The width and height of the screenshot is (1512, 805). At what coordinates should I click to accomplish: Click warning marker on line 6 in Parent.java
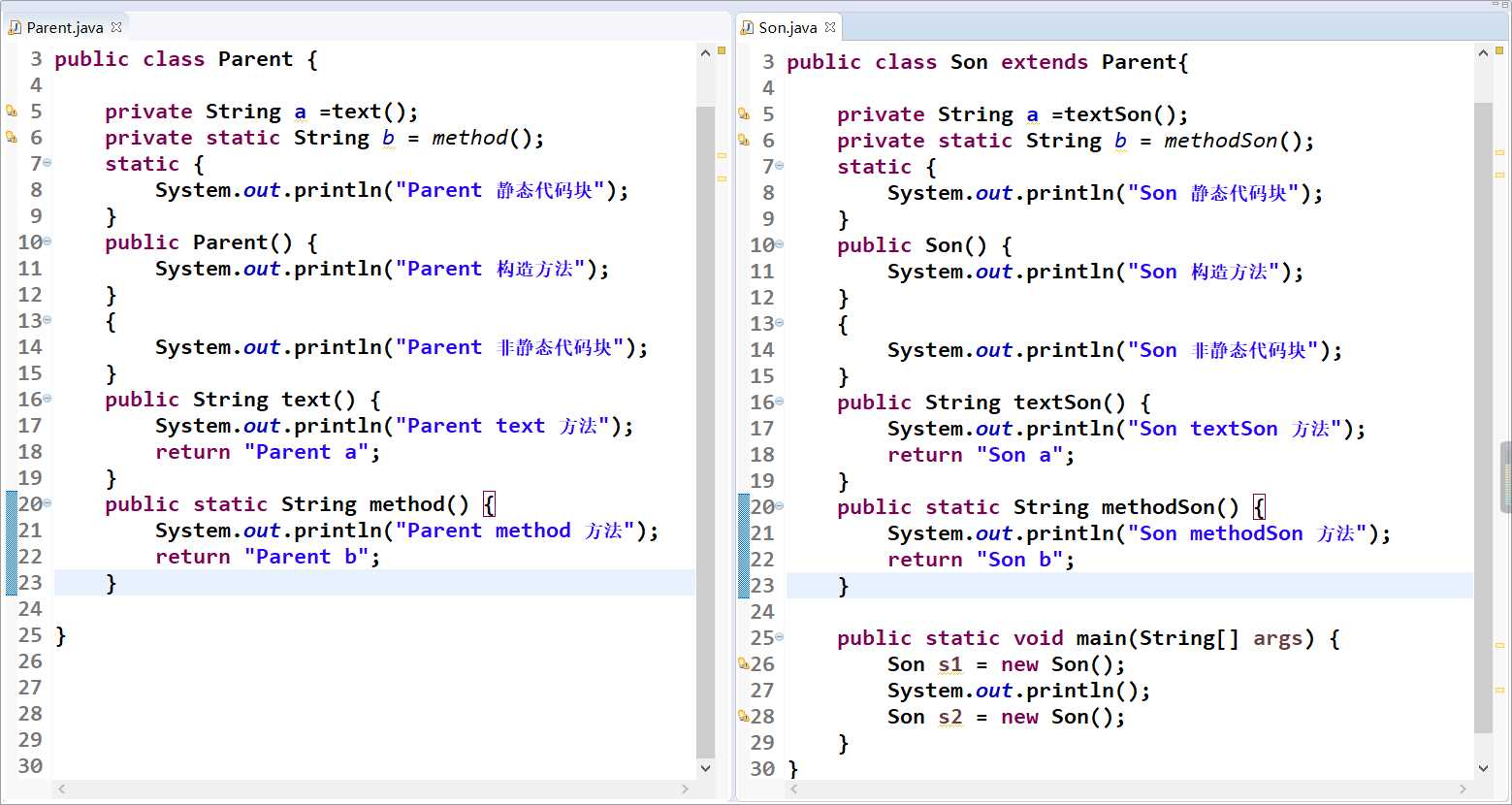pos(12,137)
